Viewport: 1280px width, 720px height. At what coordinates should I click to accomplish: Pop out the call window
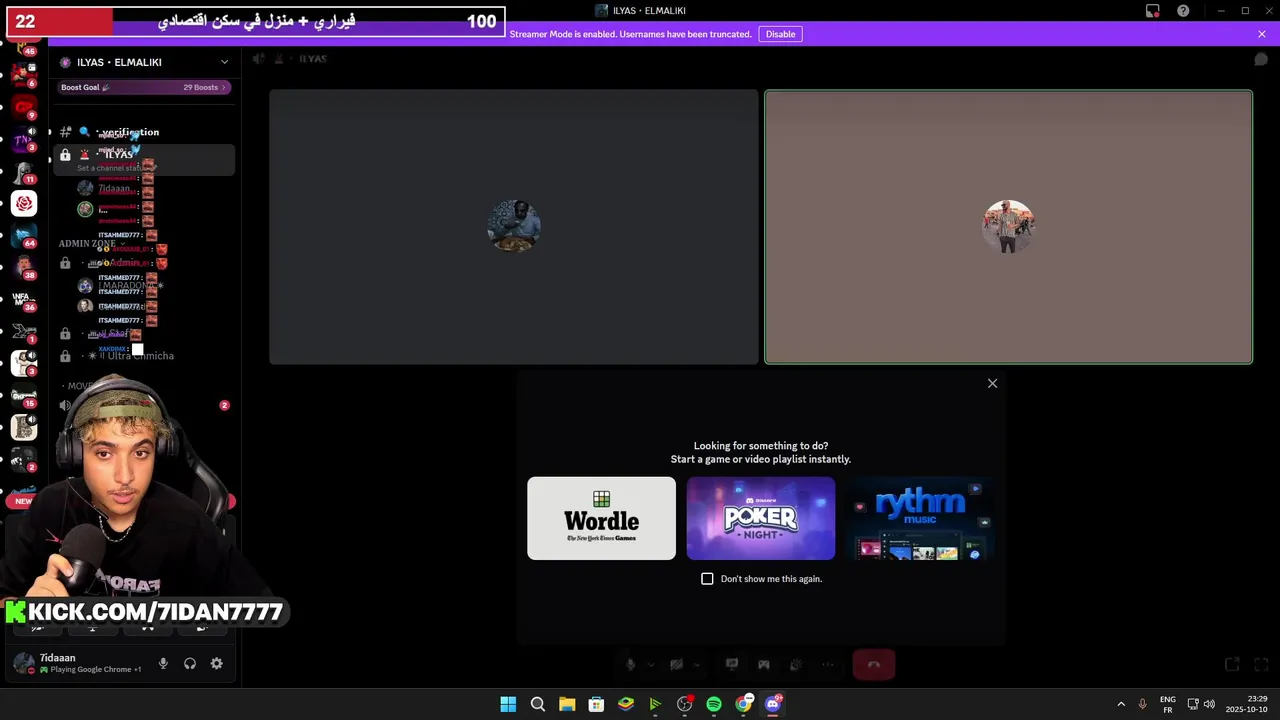pyautogui.click(x=1232, y=664)
